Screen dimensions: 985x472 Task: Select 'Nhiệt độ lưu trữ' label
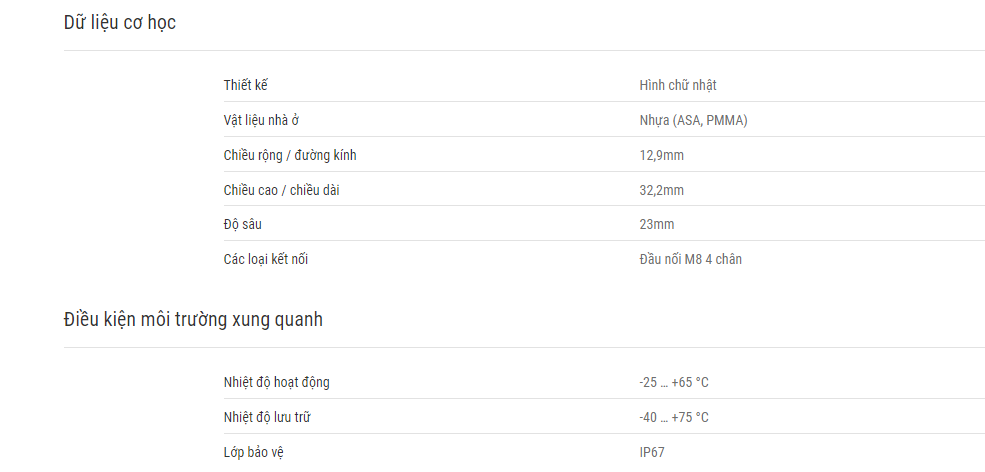click(267, 417)
